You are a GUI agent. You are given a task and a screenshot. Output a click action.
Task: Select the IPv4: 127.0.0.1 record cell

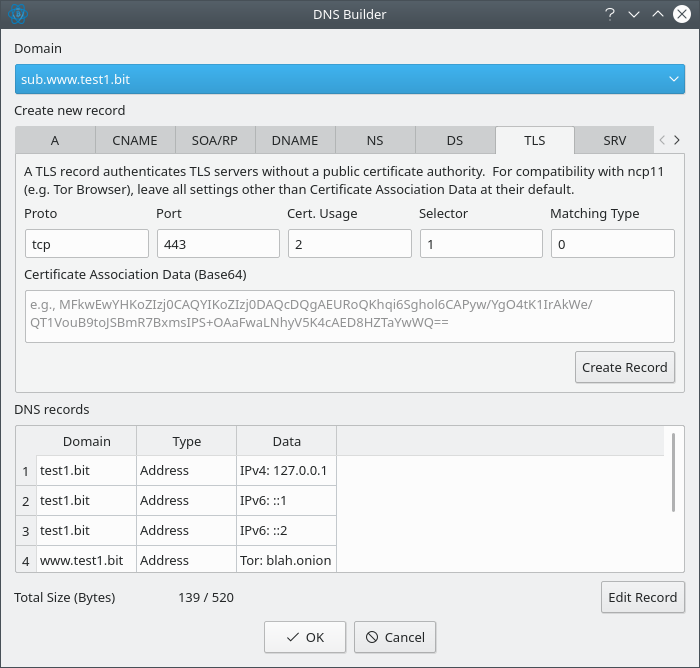click(x=286, y=470)
